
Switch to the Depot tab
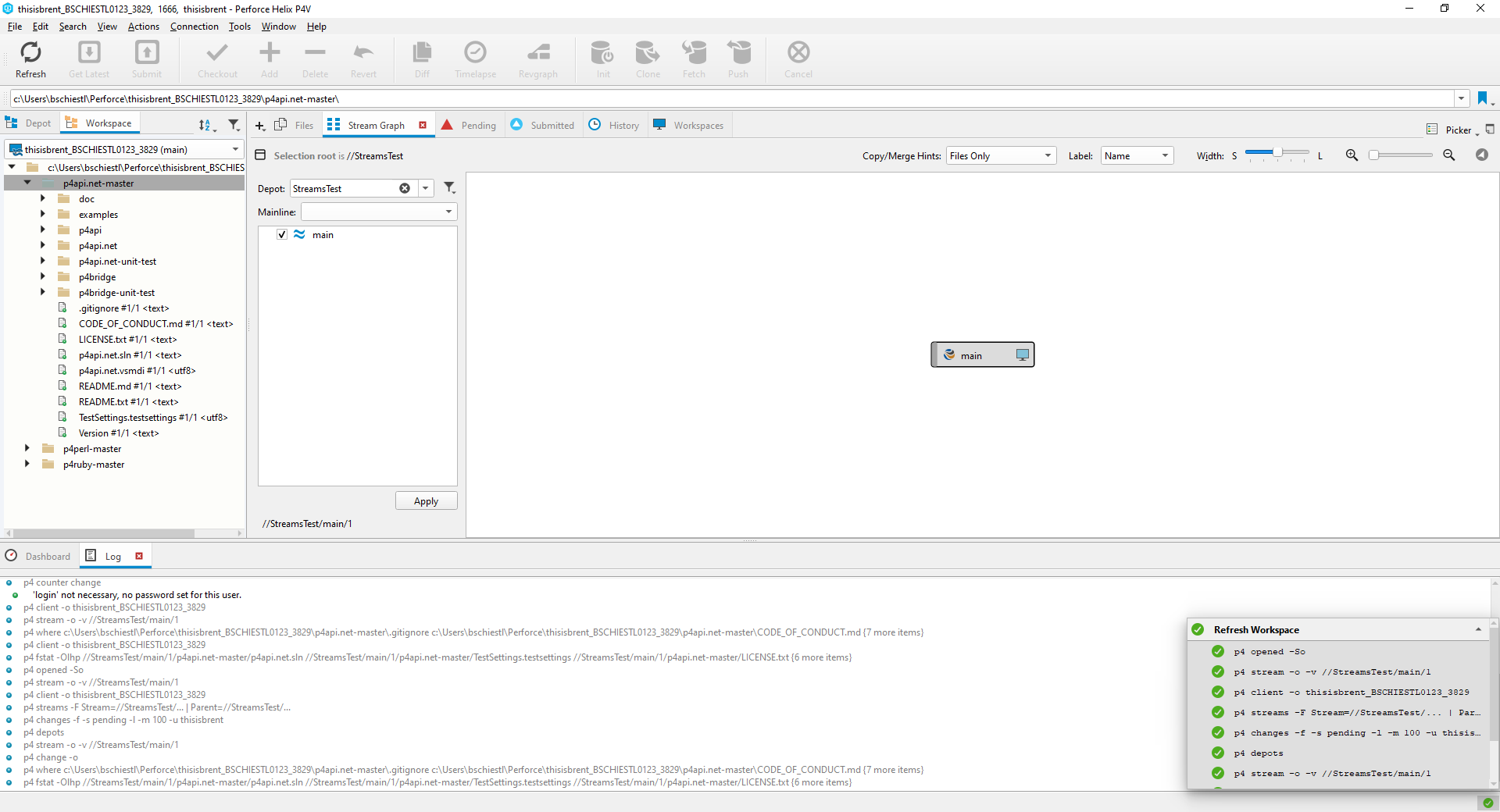[x=29, y=123]
